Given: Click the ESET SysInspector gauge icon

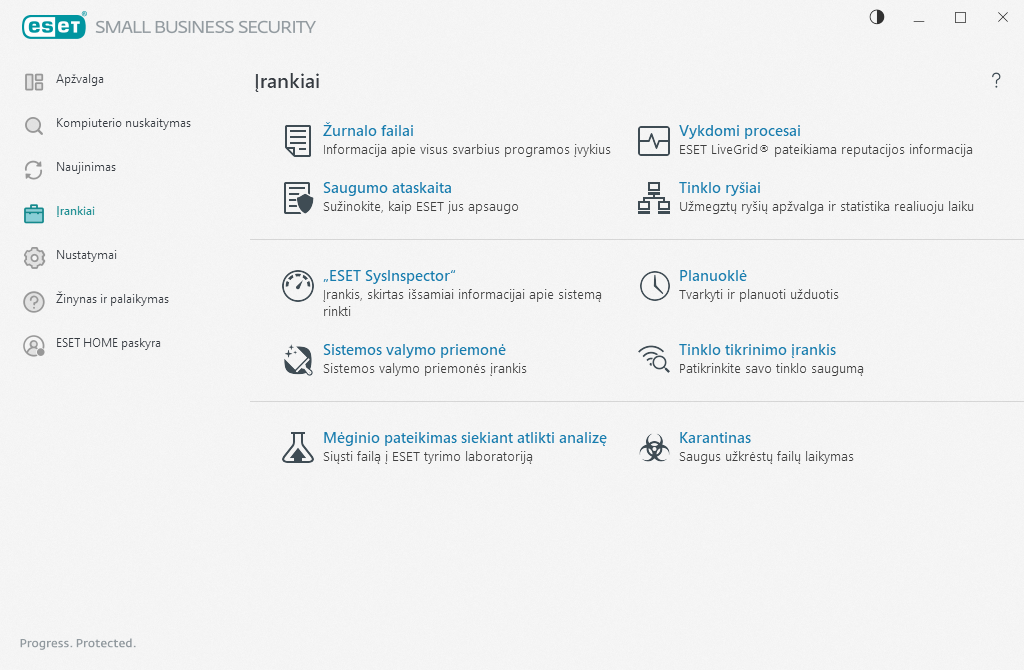Looking at the screenshot, I should click(298, 286).
